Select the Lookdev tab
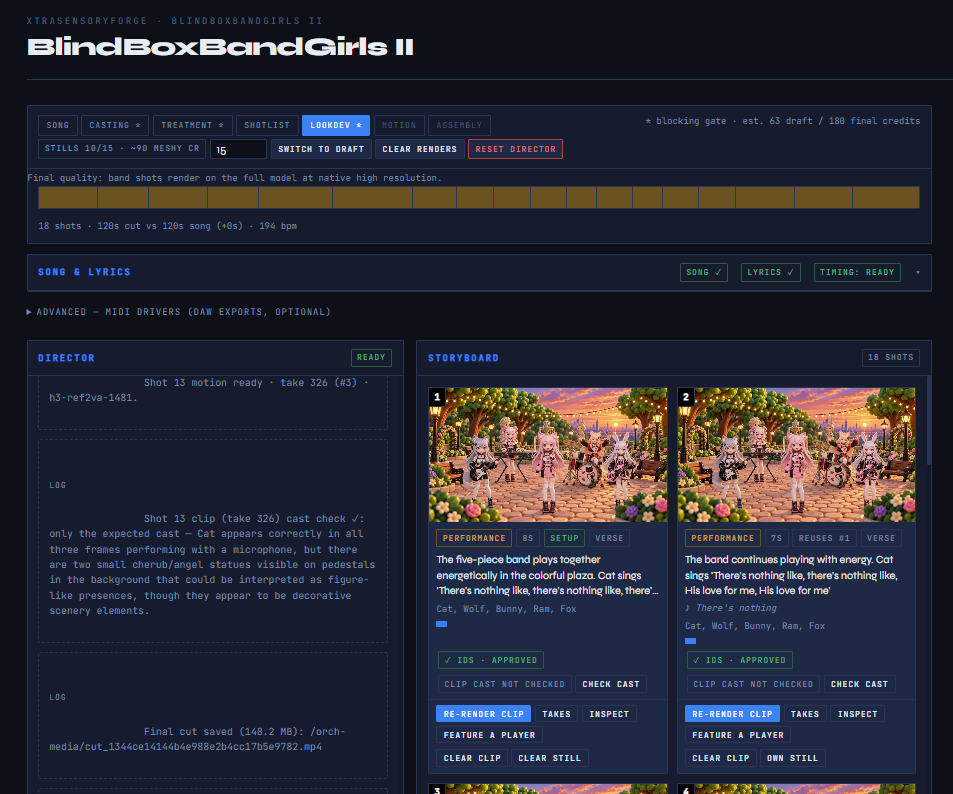Viewport: 953px width, 794px height. (x=335, y=125)
